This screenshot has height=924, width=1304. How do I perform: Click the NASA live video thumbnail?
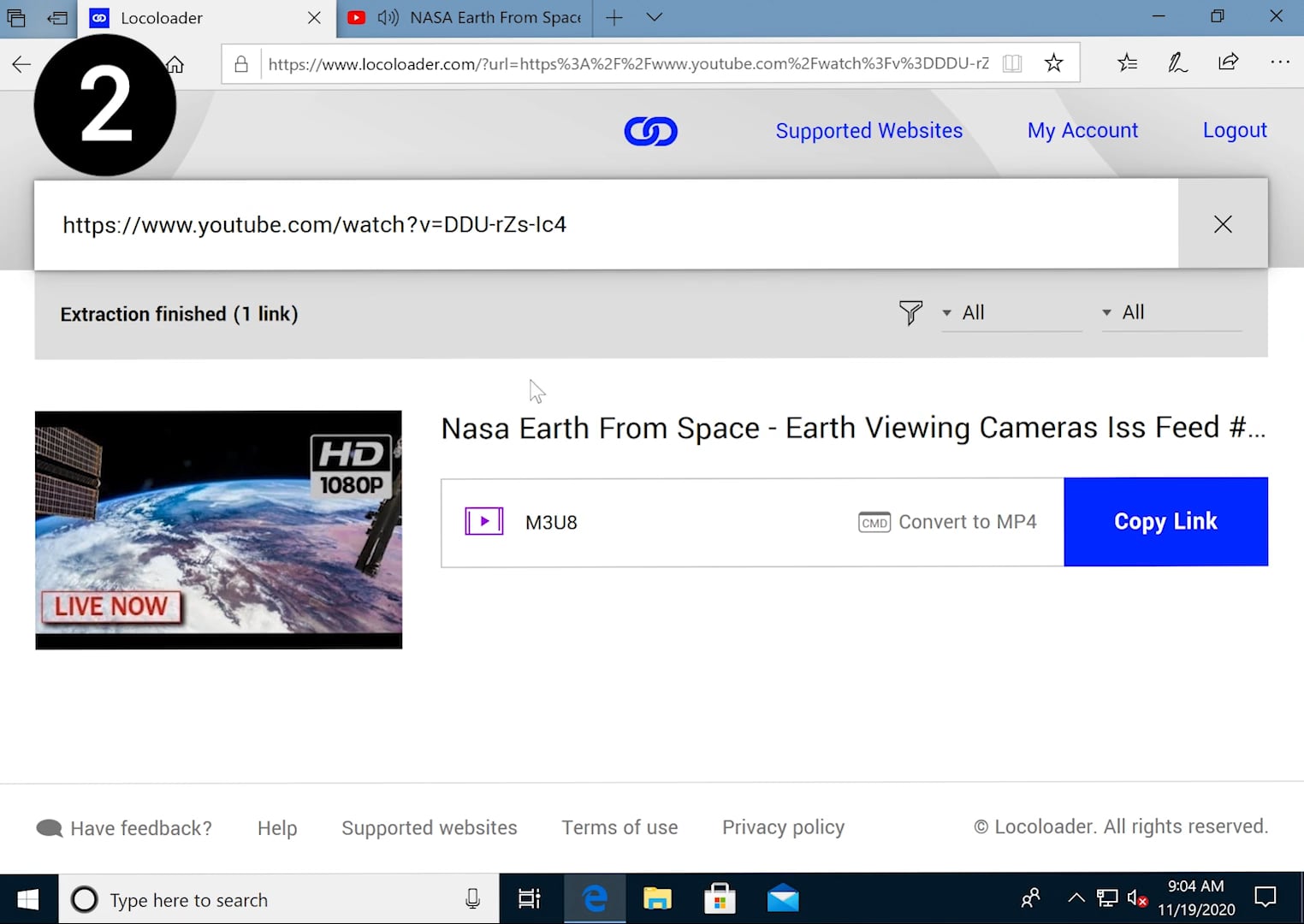pos(218,530)
